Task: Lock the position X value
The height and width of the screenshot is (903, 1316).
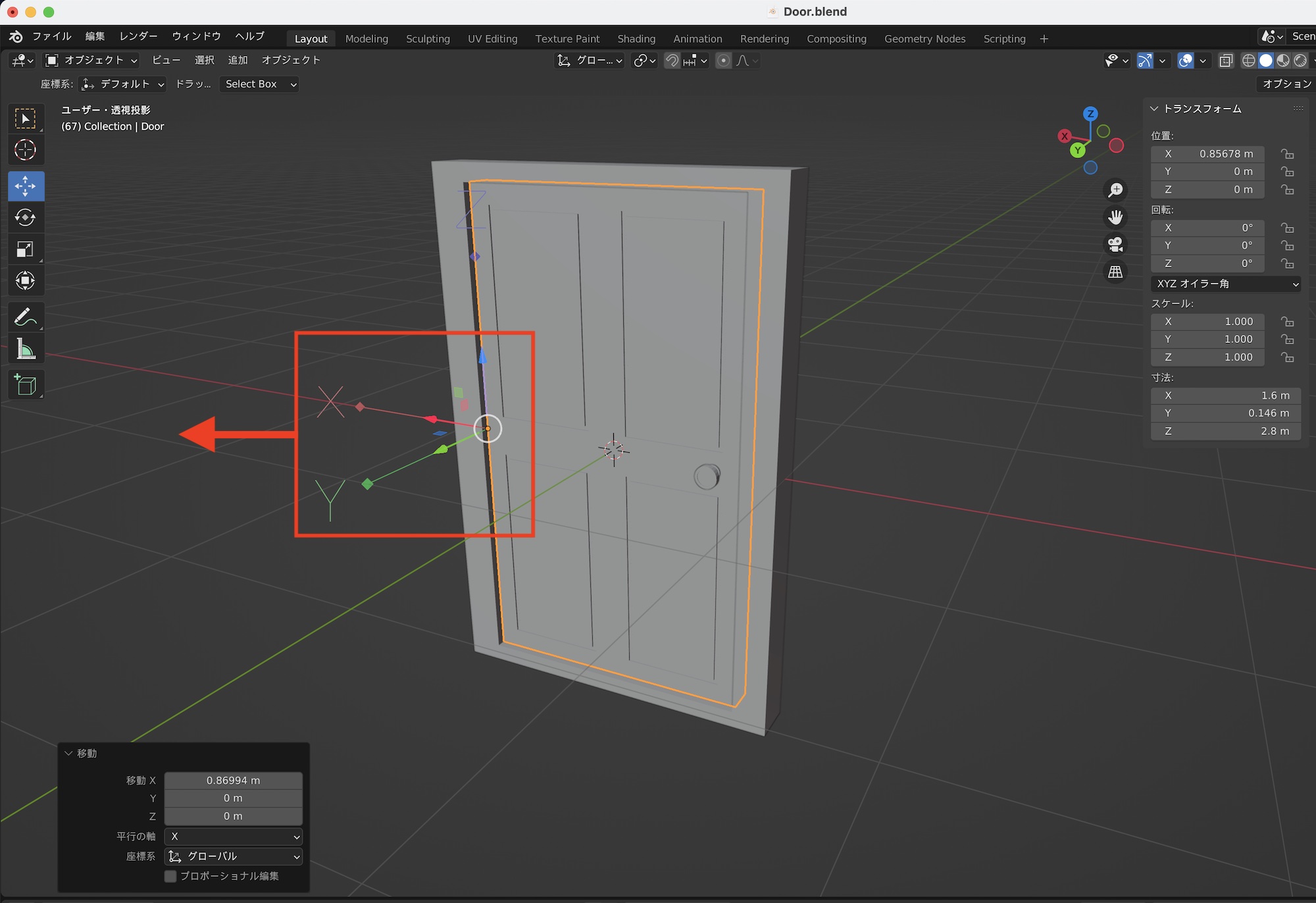Action: pyautogui.click(x=1287, y=154)
